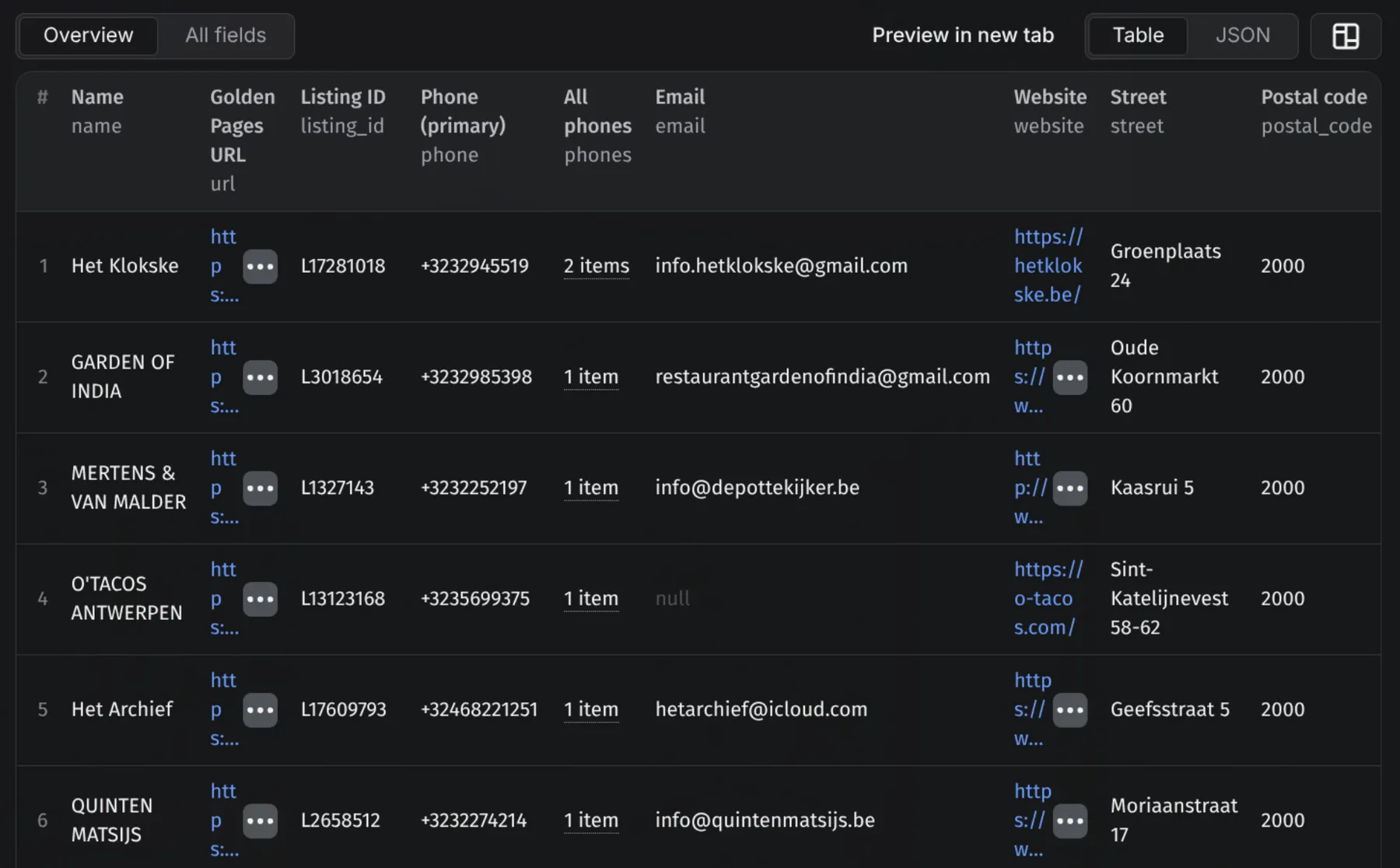Expand the 1 item phones for Het Archief
The width and height of the screenshot is (1400, 868).
(x=591, y=709)
